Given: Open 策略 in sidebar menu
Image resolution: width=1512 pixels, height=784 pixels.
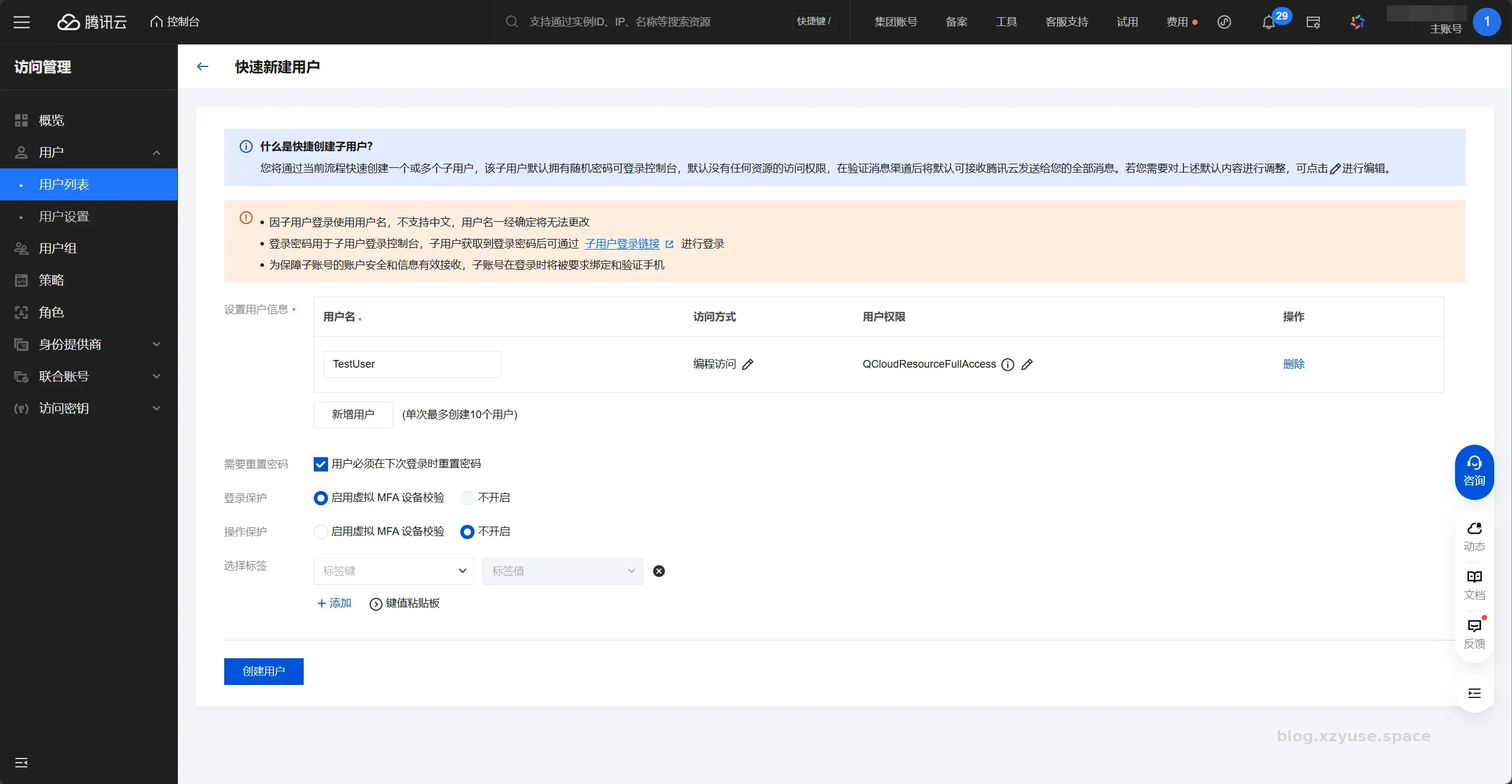Looking at the screenshot, I should 51,281.
